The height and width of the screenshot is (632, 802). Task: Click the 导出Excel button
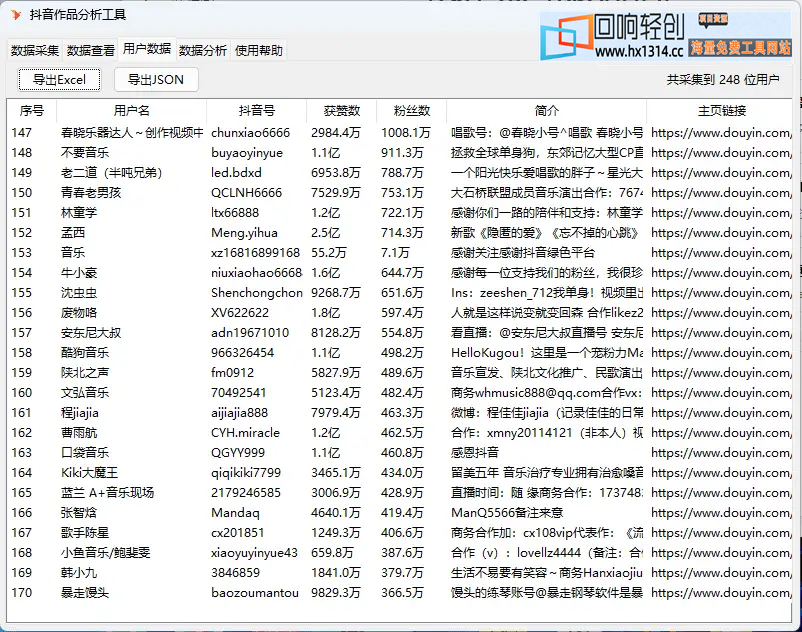pos(59,80)
